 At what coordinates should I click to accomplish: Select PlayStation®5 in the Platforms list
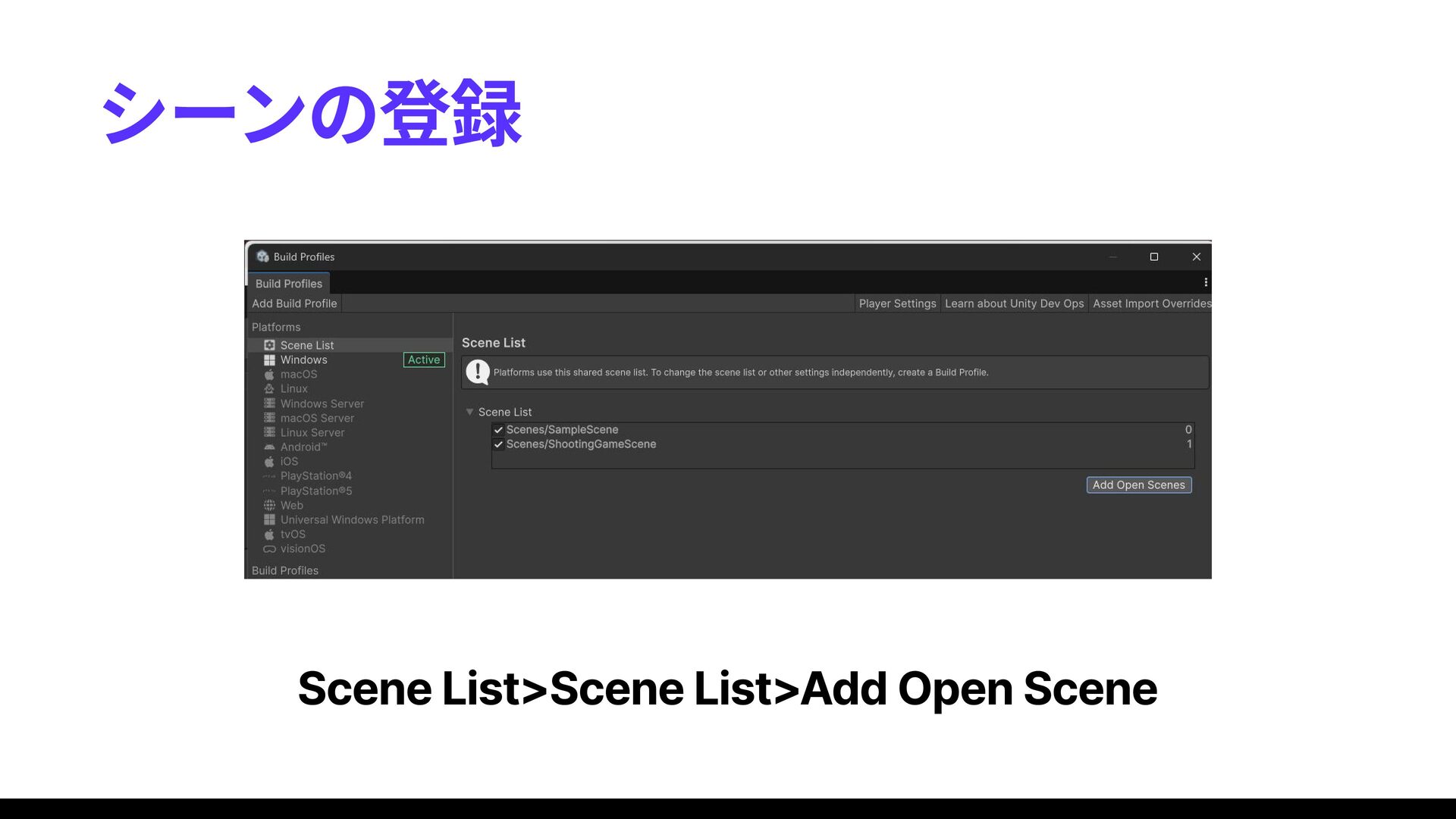tap(315, 491)
